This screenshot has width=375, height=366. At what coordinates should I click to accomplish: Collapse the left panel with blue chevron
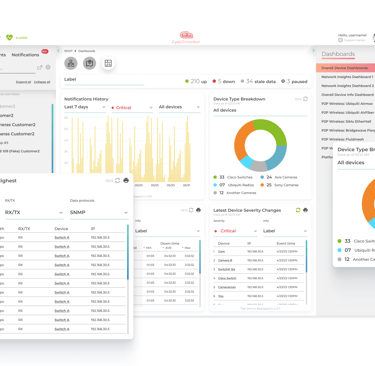coord(59,51)
